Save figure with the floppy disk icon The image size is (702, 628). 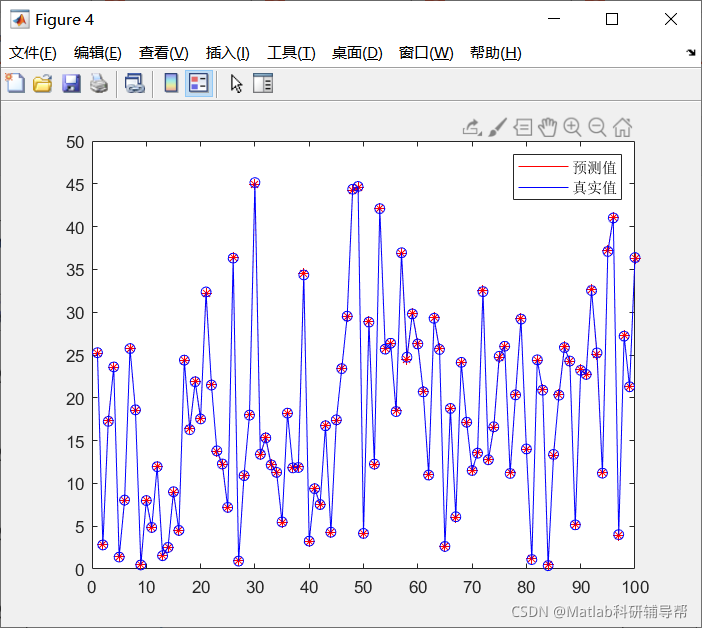pyautogui.click(x=71, y=84)
